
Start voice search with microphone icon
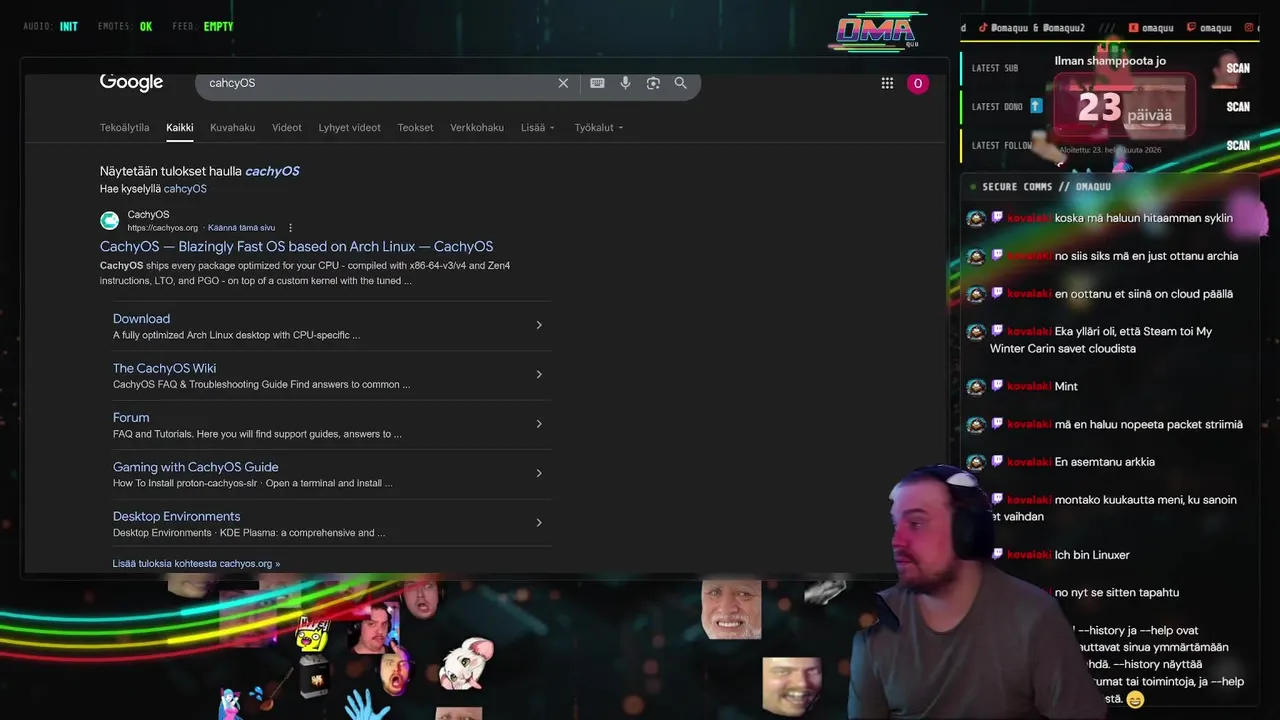click(625, 83)
